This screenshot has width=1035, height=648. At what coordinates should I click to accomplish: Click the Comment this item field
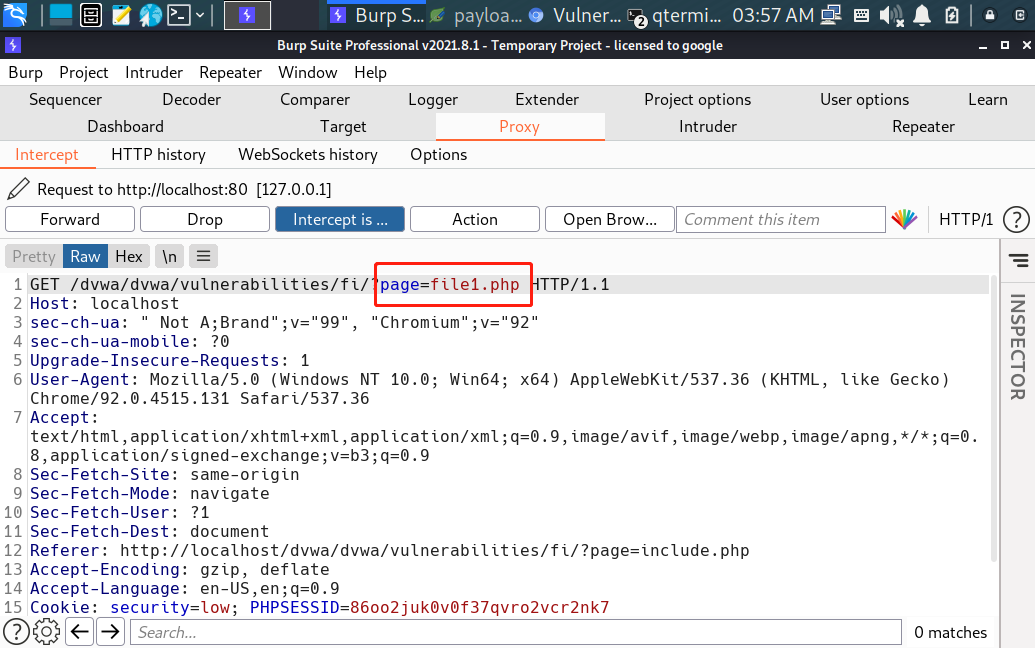(781, 219)
